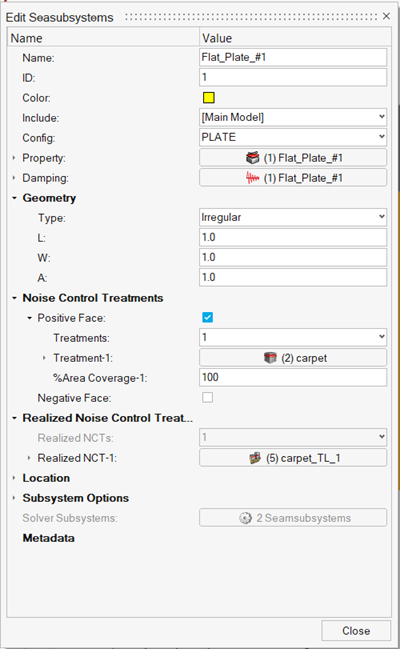Click the Close button
The image size is (400, 649).
point(356,631)
